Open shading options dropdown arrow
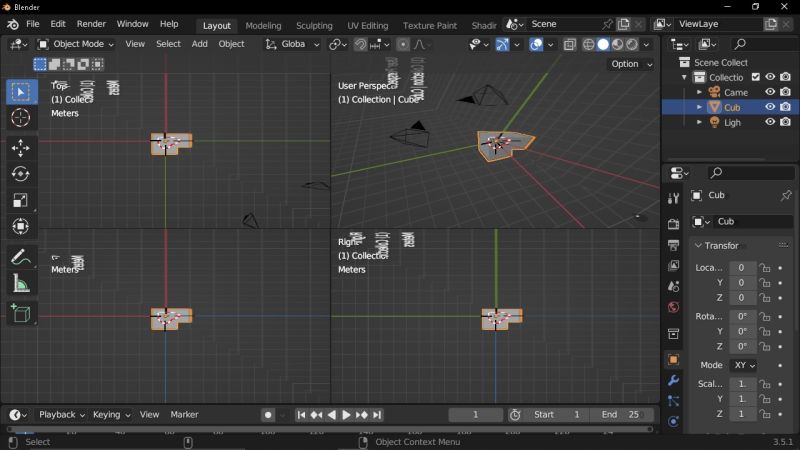 click(646, 44)
